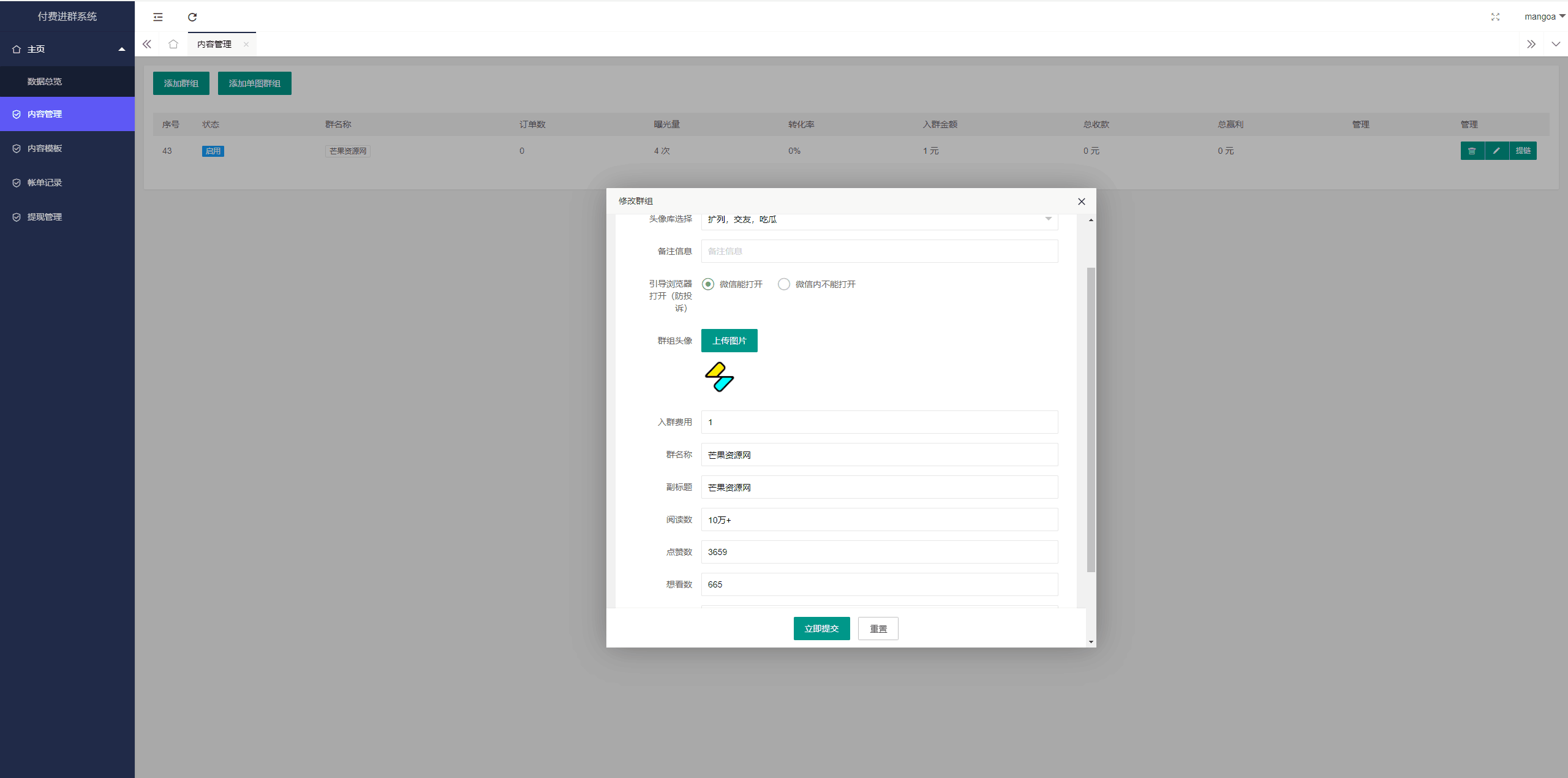Click the 添加单图群组 button
Image resolution: width=1568 pixels, height=778 pixels.
(255, 83)
